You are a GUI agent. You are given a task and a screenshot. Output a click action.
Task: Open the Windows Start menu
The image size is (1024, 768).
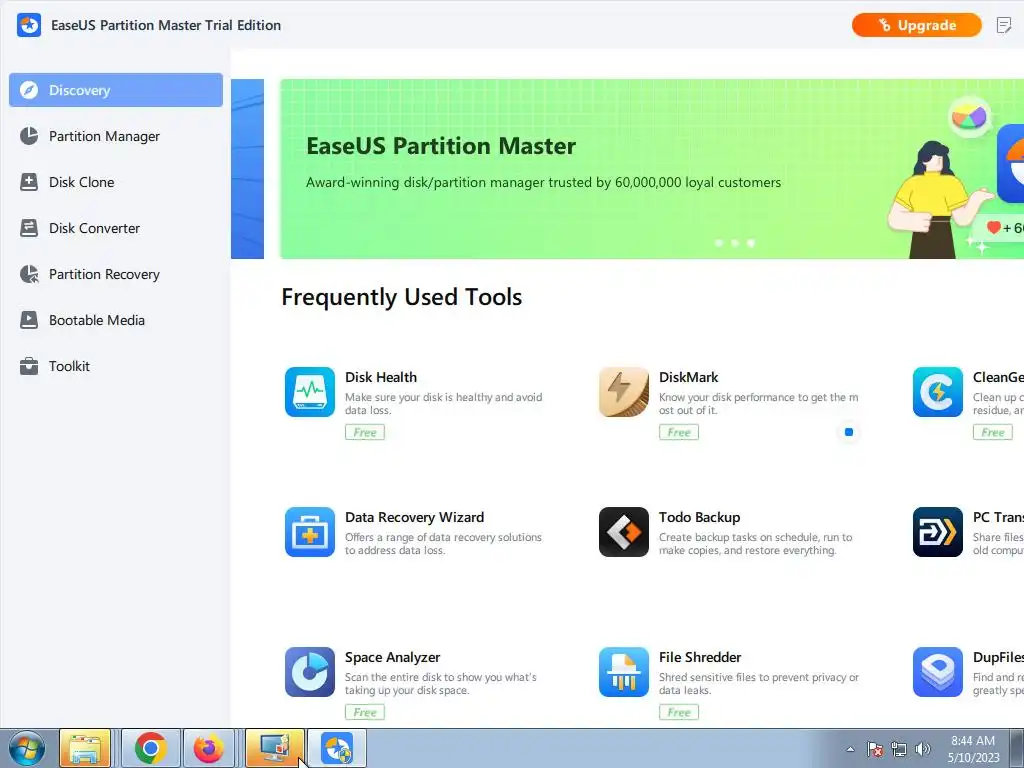pyautogui.click(x=27, y=748)
